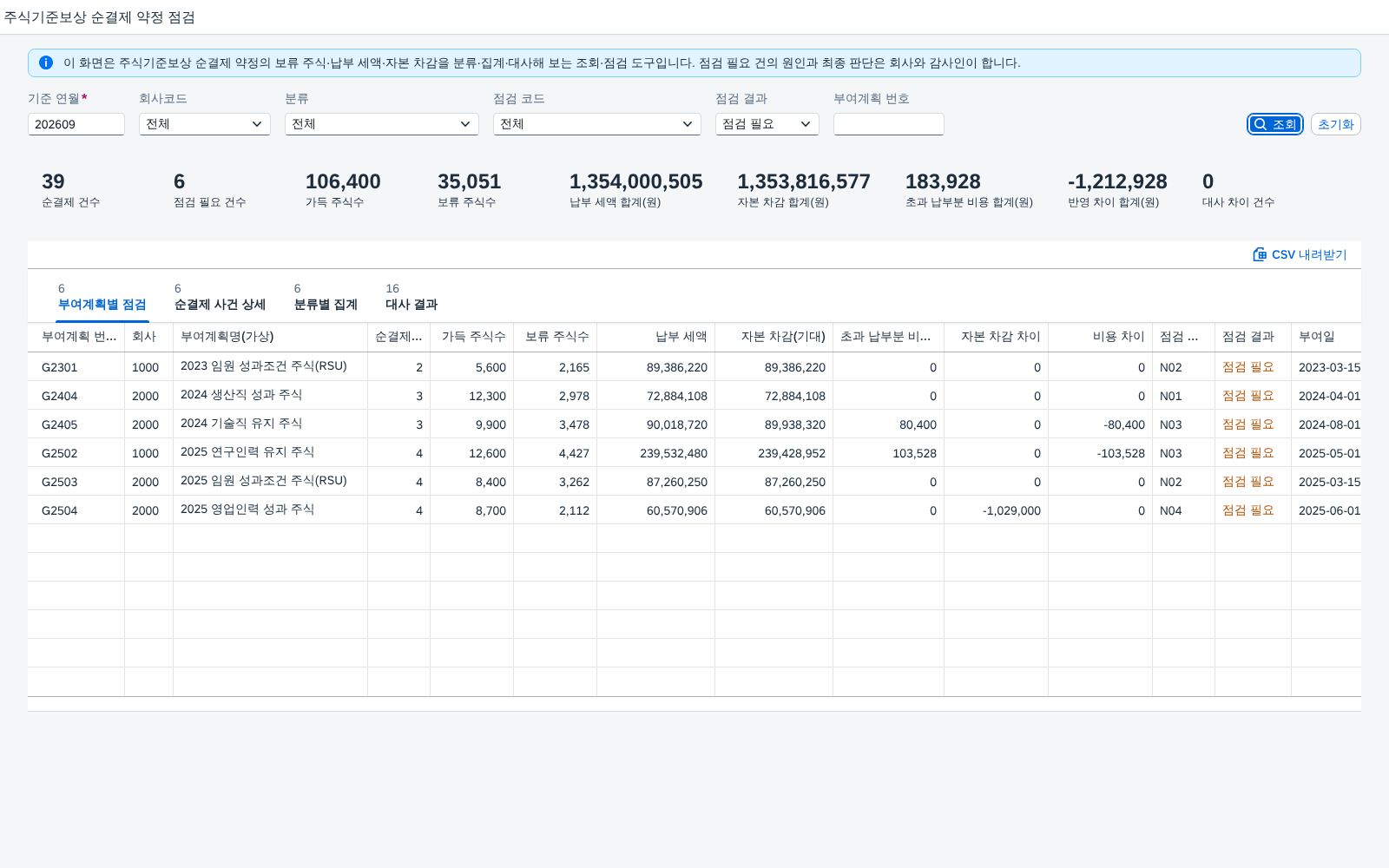The width and height of the screenshot is (1389, 868).
Task: Click the 비용 차이 column header
Action: (1101, 337)
